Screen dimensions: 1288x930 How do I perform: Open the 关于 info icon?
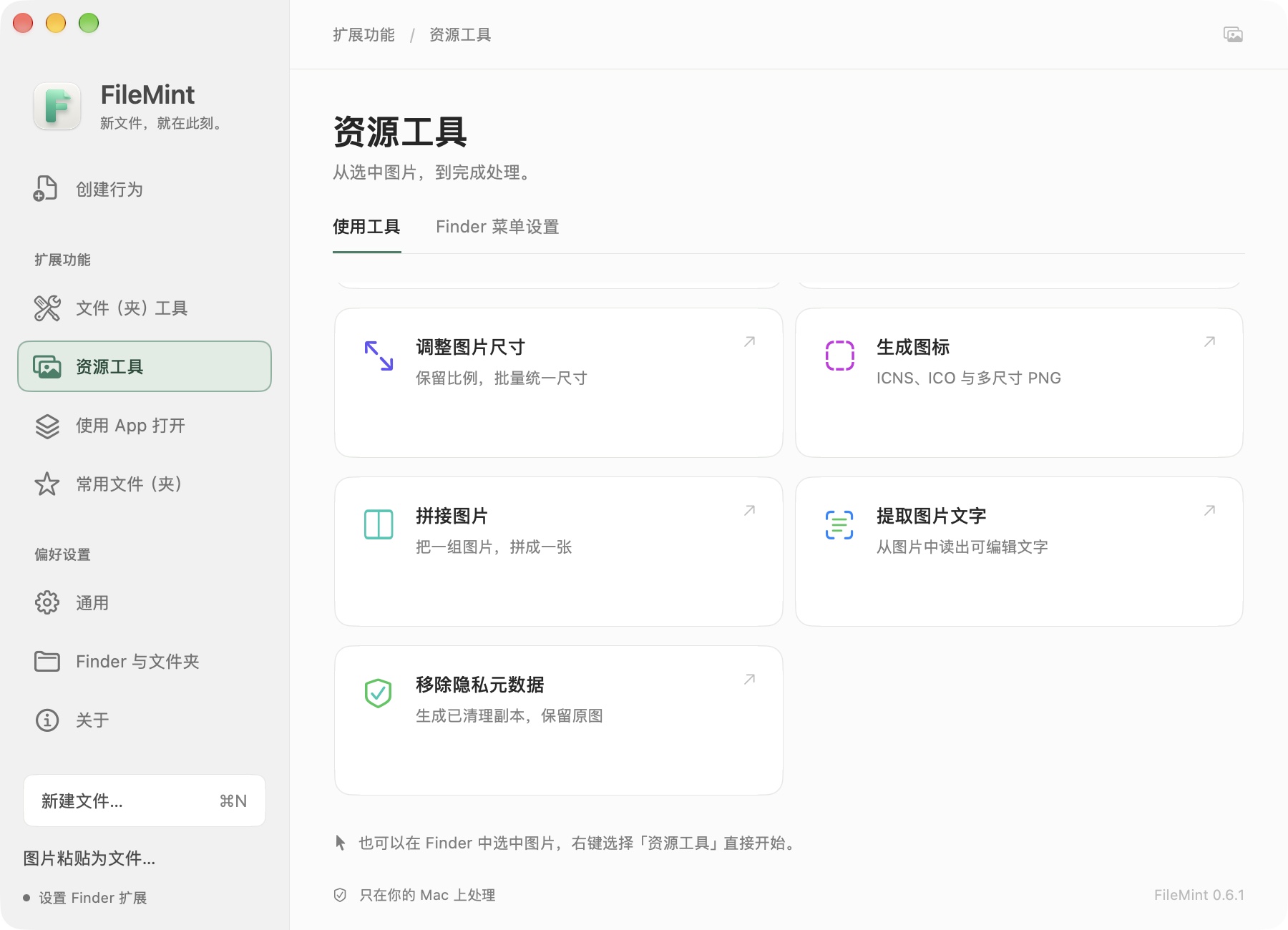click(x=47, y=720)
